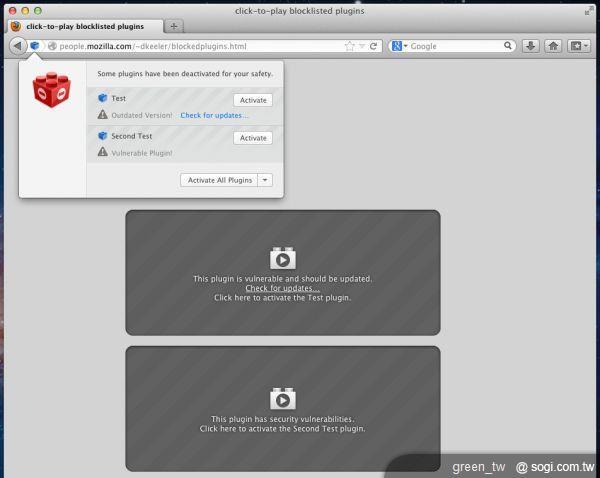
Task: Click the 'Outdated Version!' label
Action: point(142,115)
